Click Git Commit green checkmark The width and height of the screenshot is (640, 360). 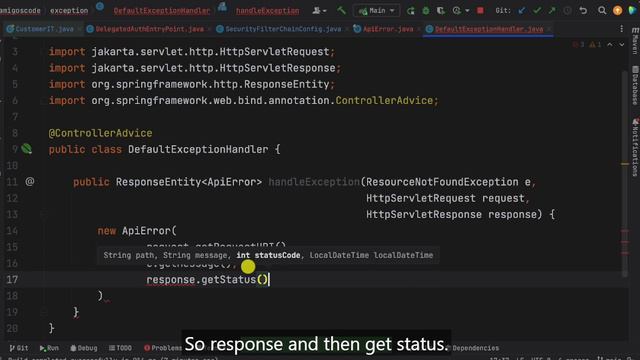[x=537, y=11]
